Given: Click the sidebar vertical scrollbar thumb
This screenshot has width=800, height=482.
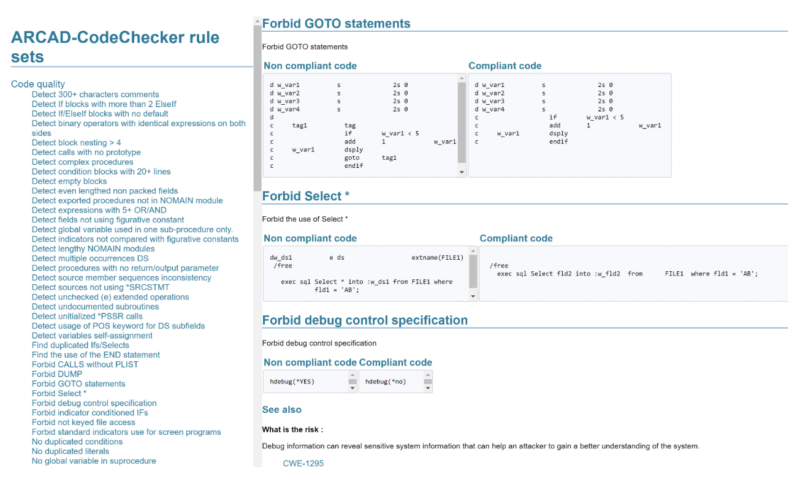Looking at the screenshot, I should point(257,107).
